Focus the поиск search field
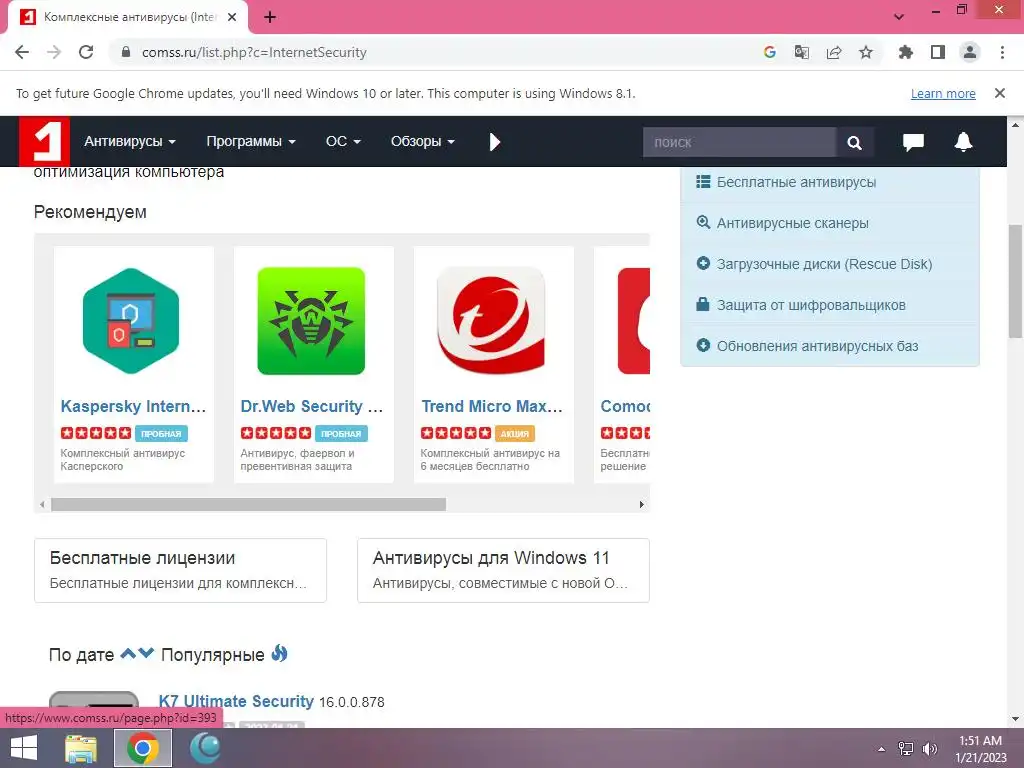The image size is (1024, 768). click(x=739, y=142)
